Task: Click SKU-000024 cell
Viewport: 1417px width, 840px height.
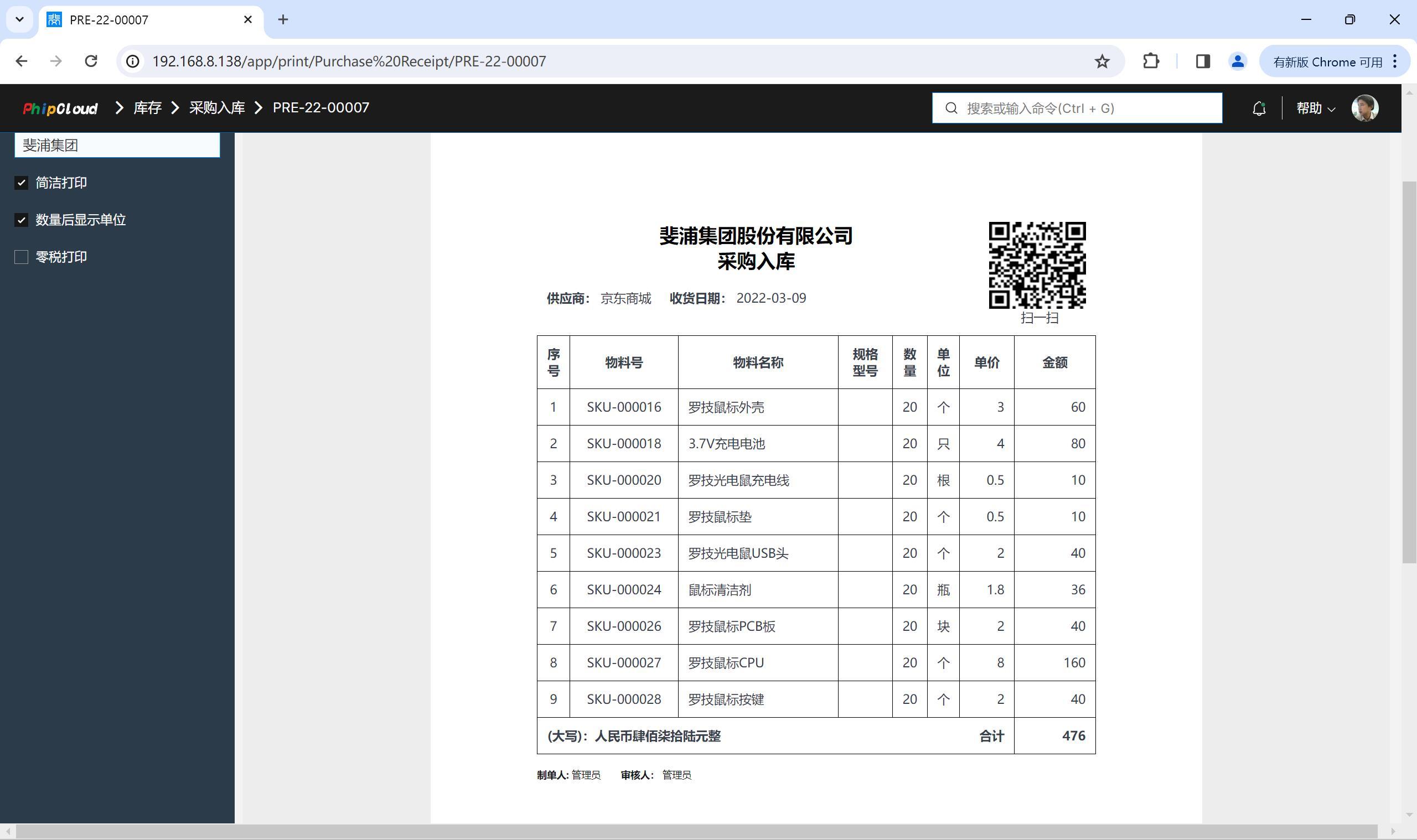Action: pos(623,590)
